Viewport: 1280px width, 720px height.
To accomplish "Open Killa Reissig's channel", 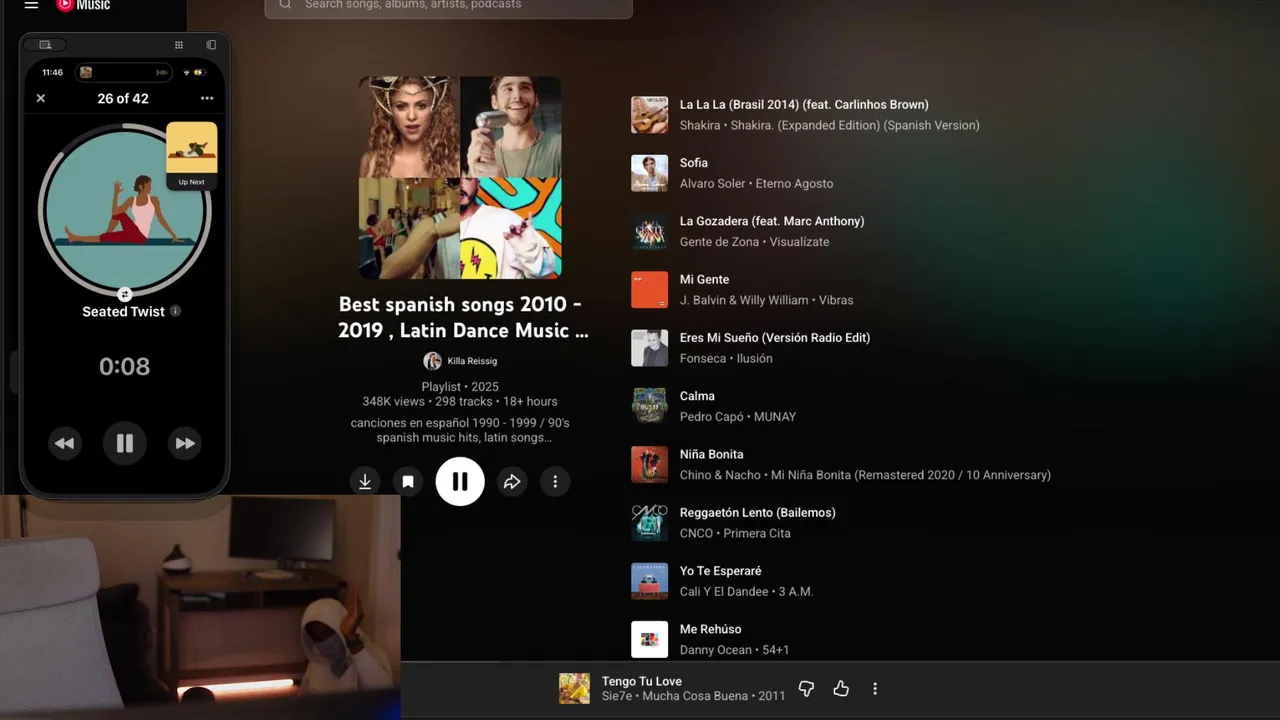I will click(472, 361).
